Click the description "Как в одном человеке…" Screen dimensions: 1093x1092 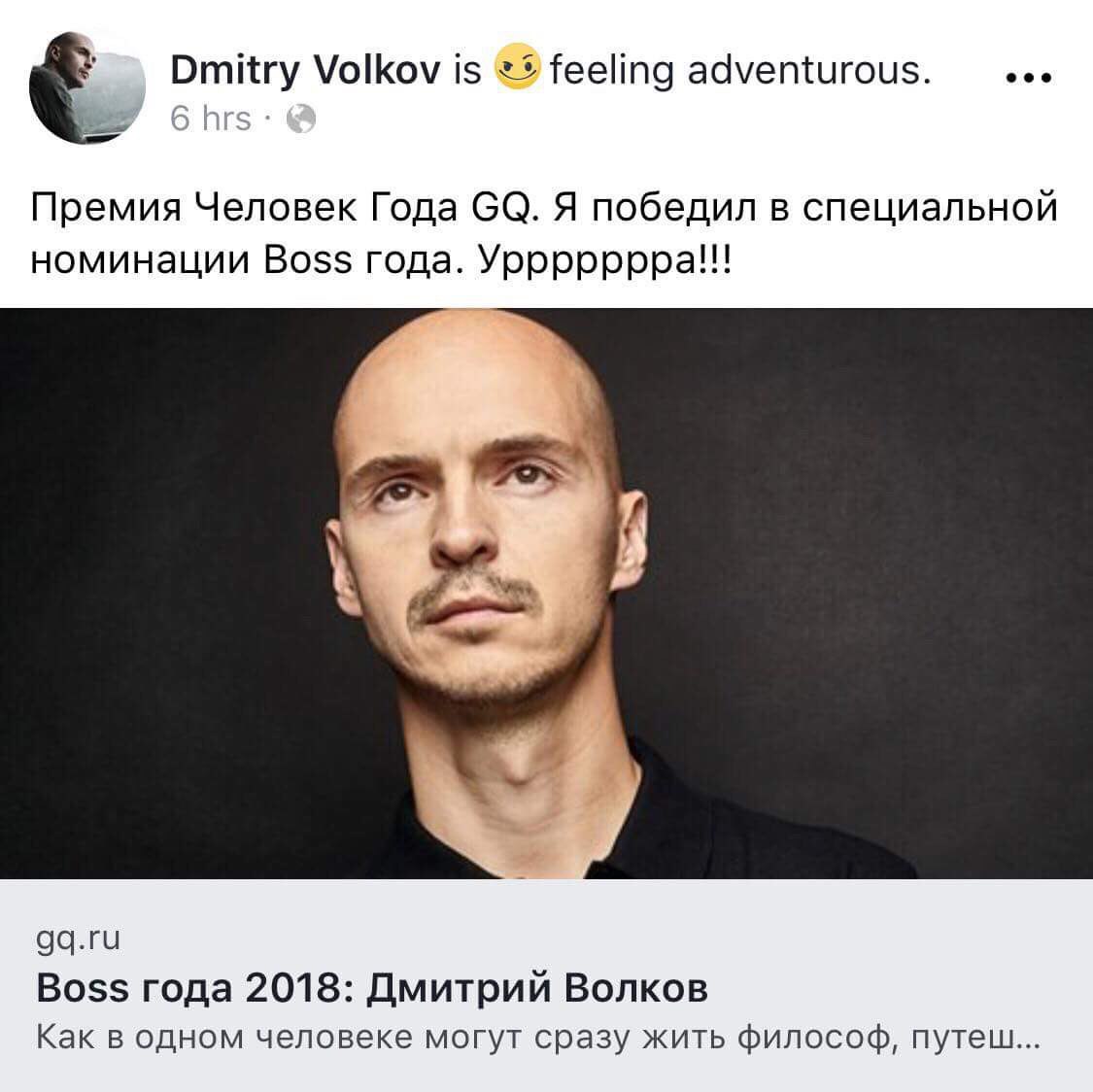537,1038
